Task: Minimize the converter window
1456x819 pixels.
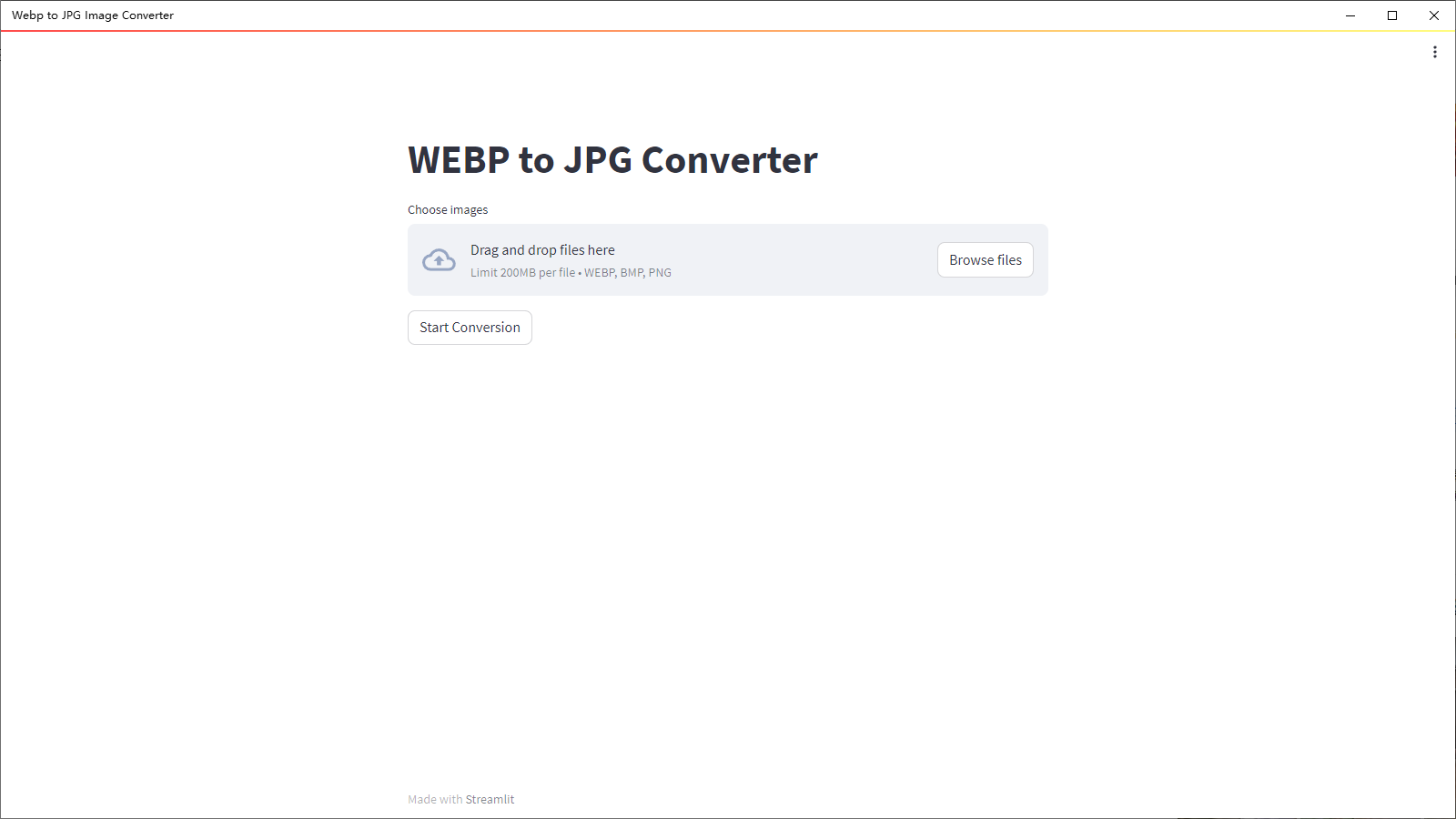Action: coord(1350,15)
